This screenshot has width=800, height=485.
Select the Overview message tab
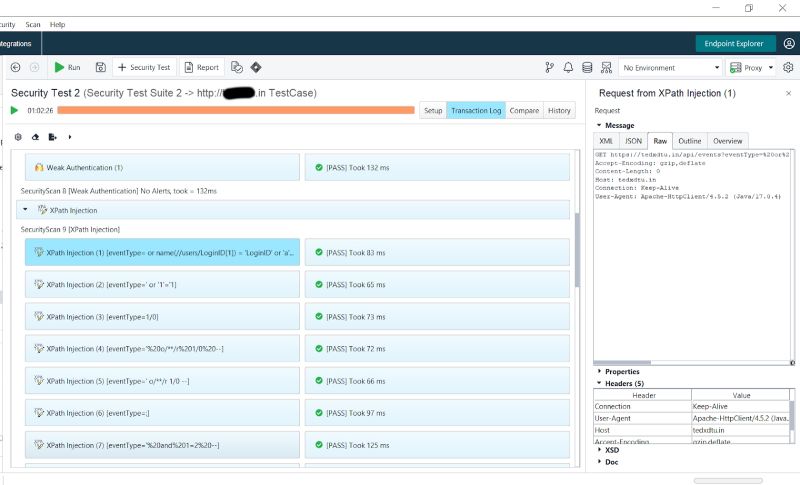(x=728, y=141)
